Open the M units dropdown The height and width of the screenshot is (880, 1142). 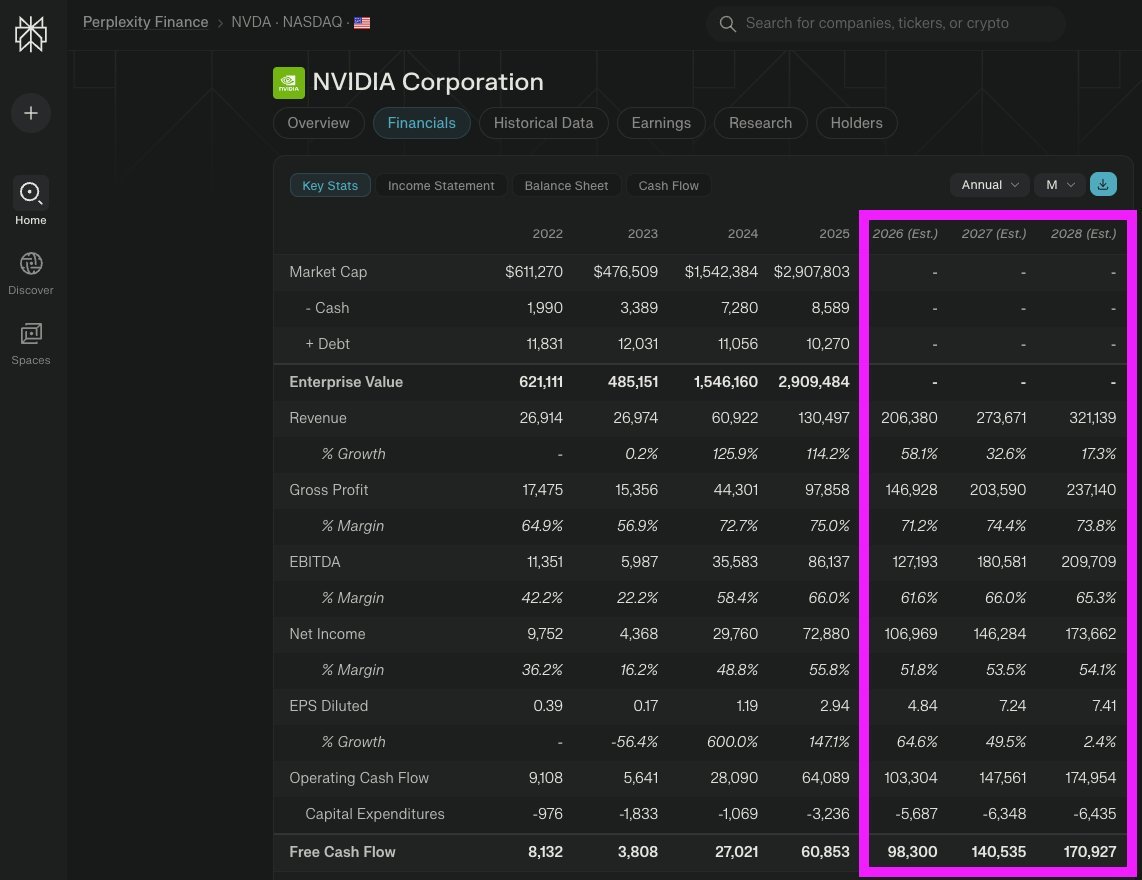(1060, 185)
